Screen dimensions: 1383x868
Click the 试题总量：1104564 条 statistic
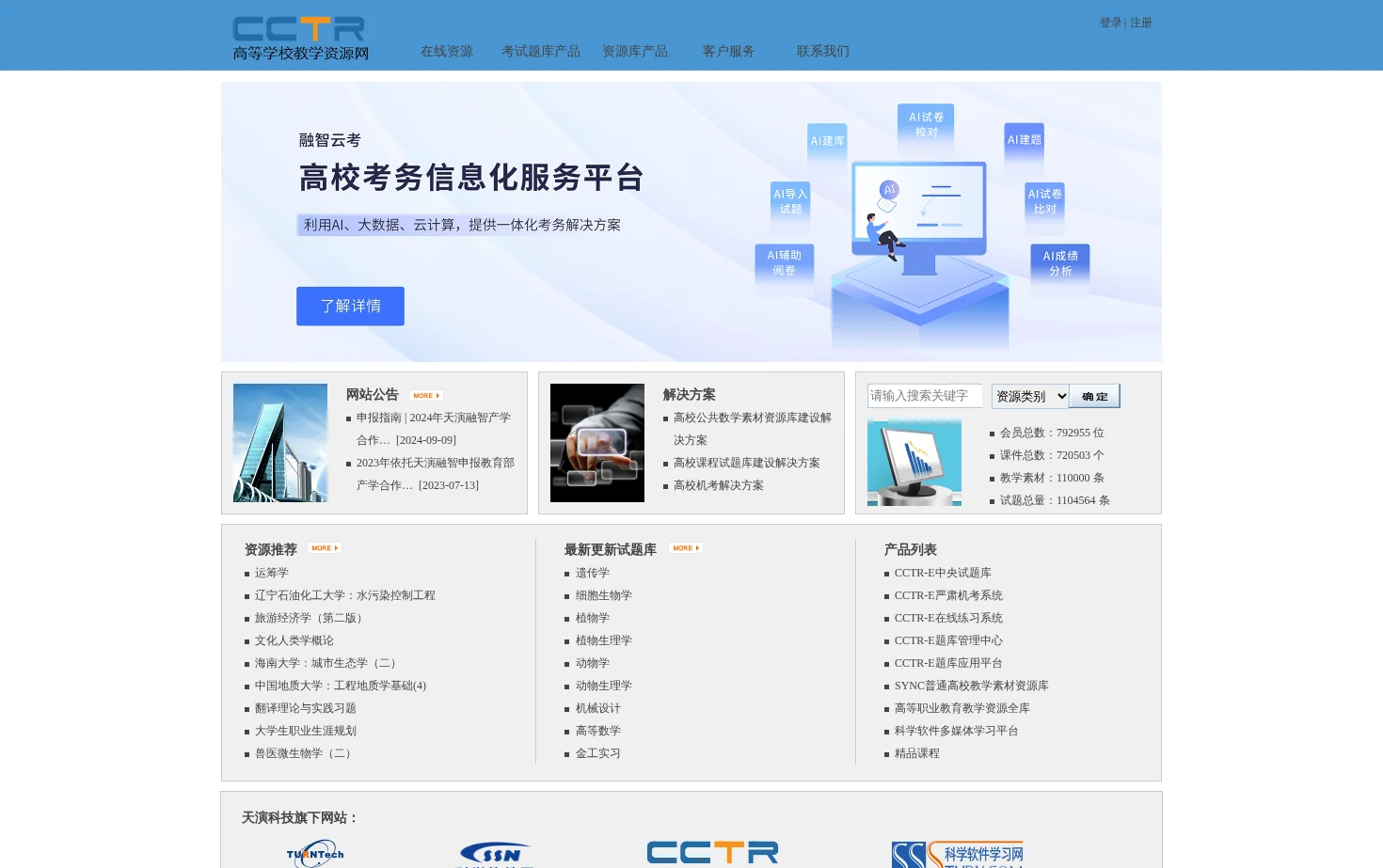tap(1055, 500)
